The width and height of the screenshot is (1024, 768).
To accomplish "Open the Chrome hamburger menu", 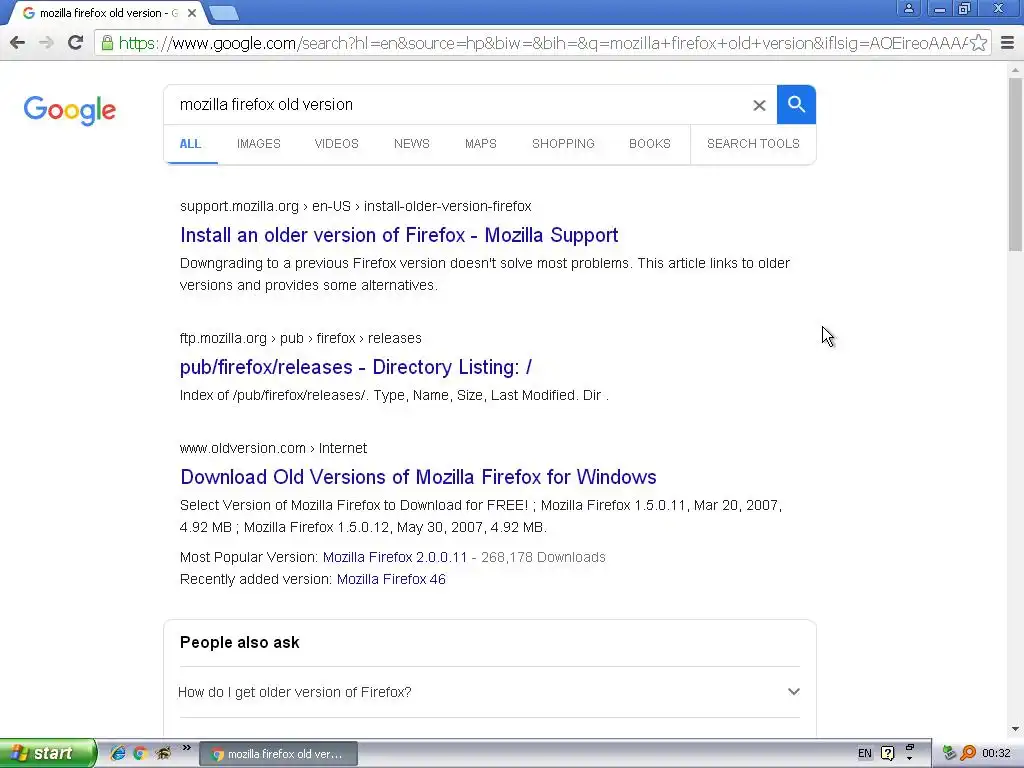I will 1008,43.
